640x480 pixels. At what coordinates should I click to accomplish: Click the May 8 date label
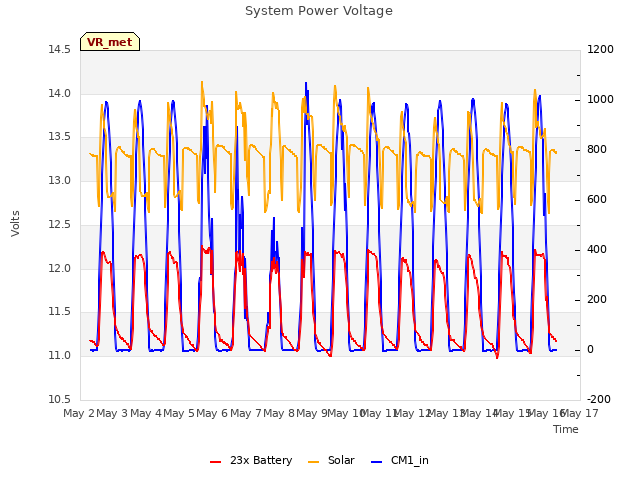[x=279, y=413]
